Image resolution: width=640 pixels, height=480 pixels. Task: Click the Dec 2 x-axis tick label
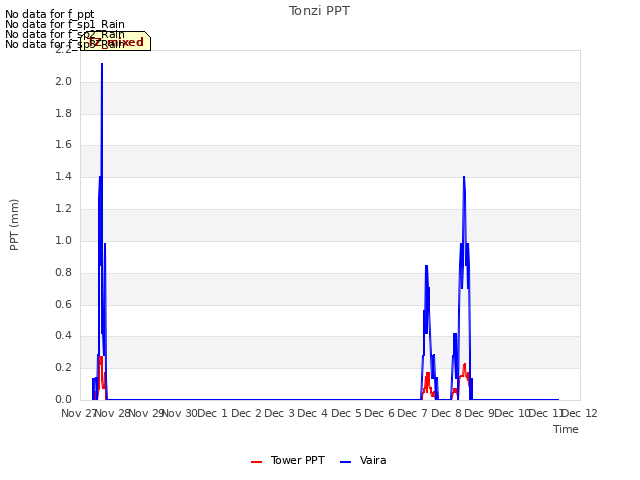(x=247, y=413)
